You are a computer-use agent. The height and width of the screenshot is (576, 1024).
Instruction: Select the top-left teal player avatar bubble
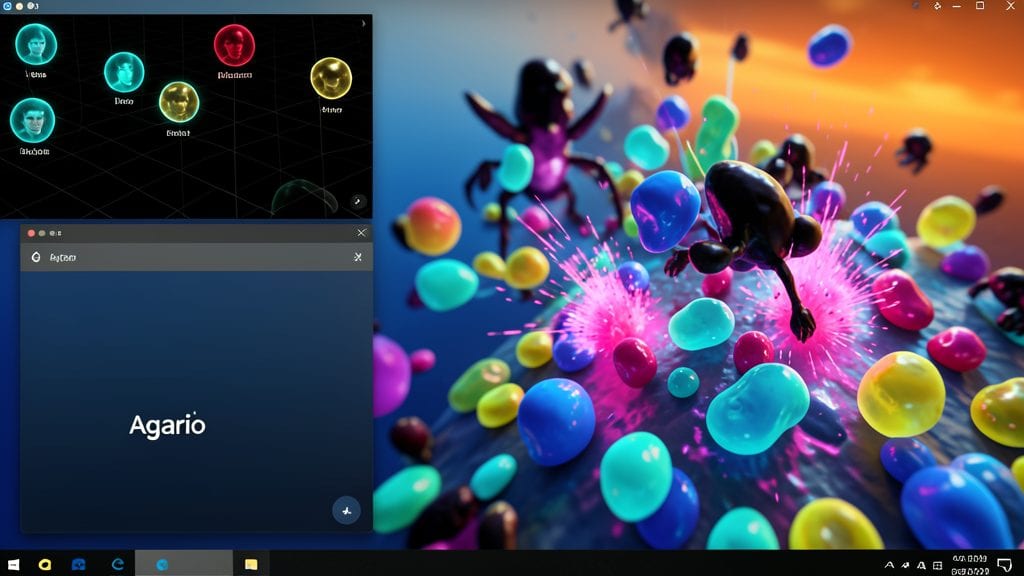click(36, 44)
